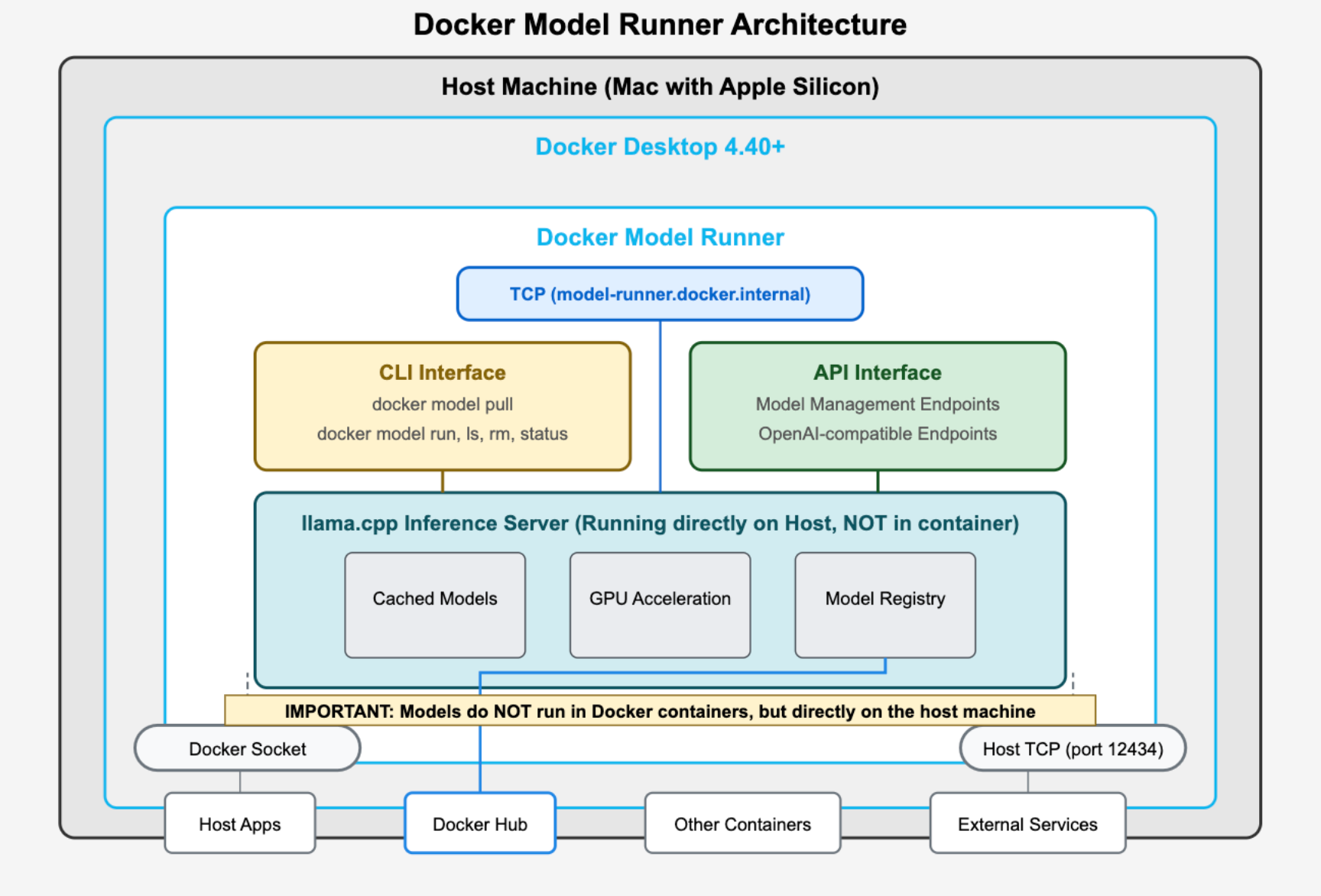1321x896 pixels.
Task: Select the Cached Models box
Action: point(435,605)
